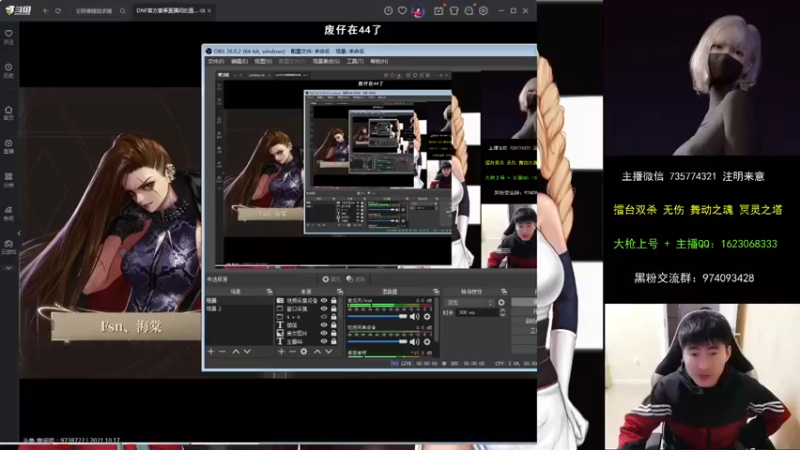
Task: Remove the selected source with minus icon
Action: point(292,352)
